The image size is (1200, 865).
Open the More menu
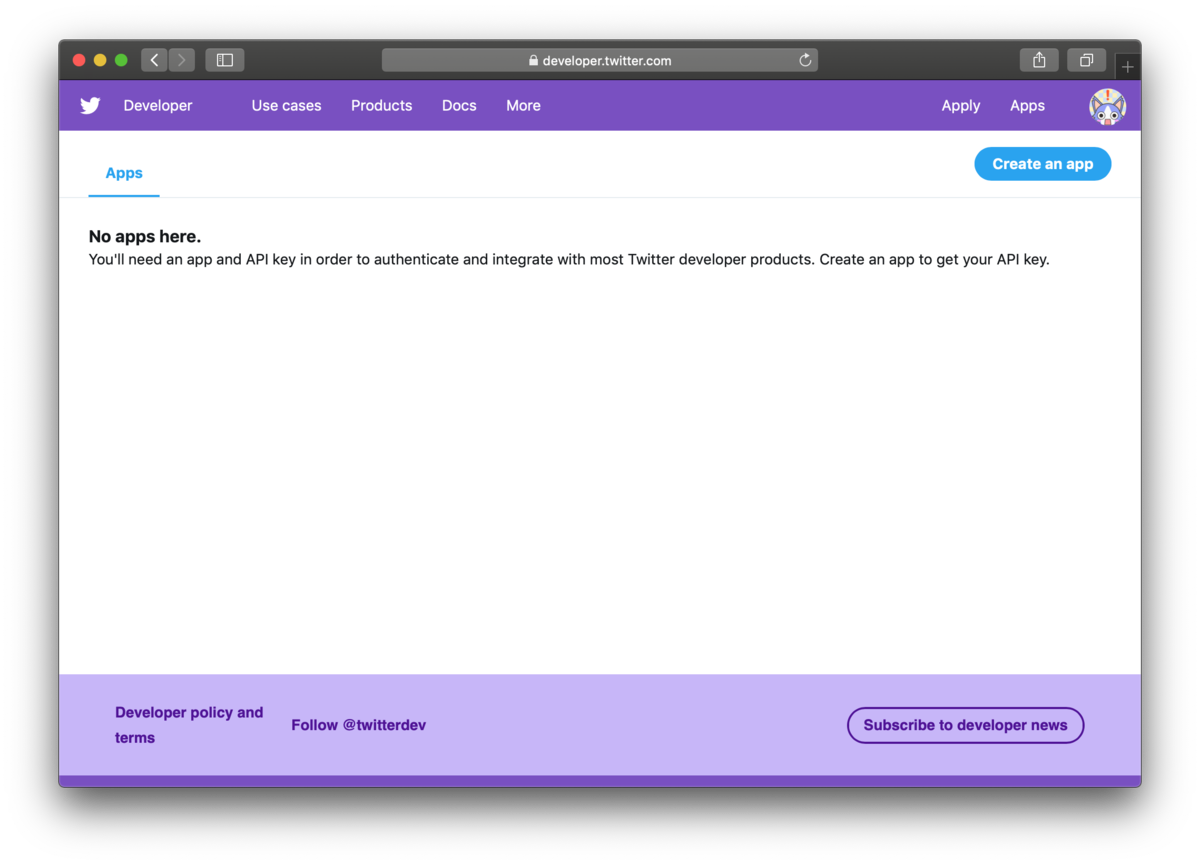[523, 105]
